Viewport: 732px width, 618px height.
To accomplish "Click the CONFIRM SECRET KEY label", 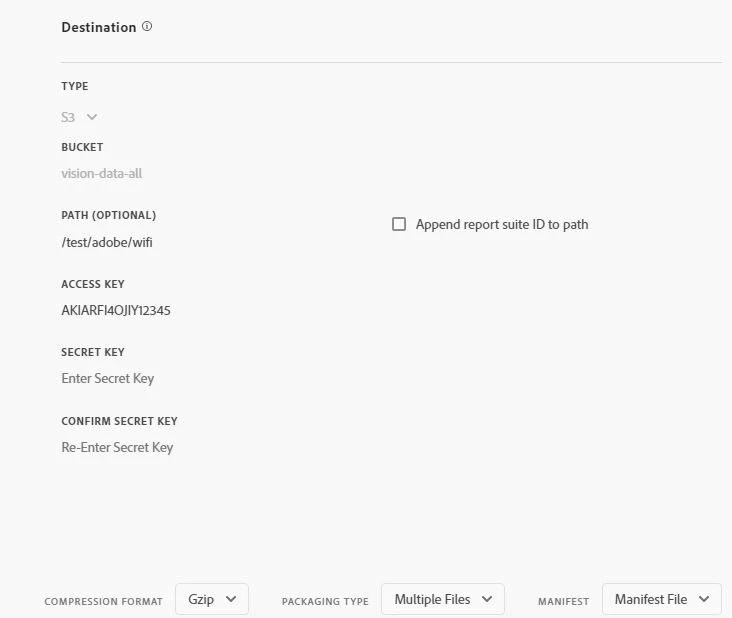I will click(120, 421).
